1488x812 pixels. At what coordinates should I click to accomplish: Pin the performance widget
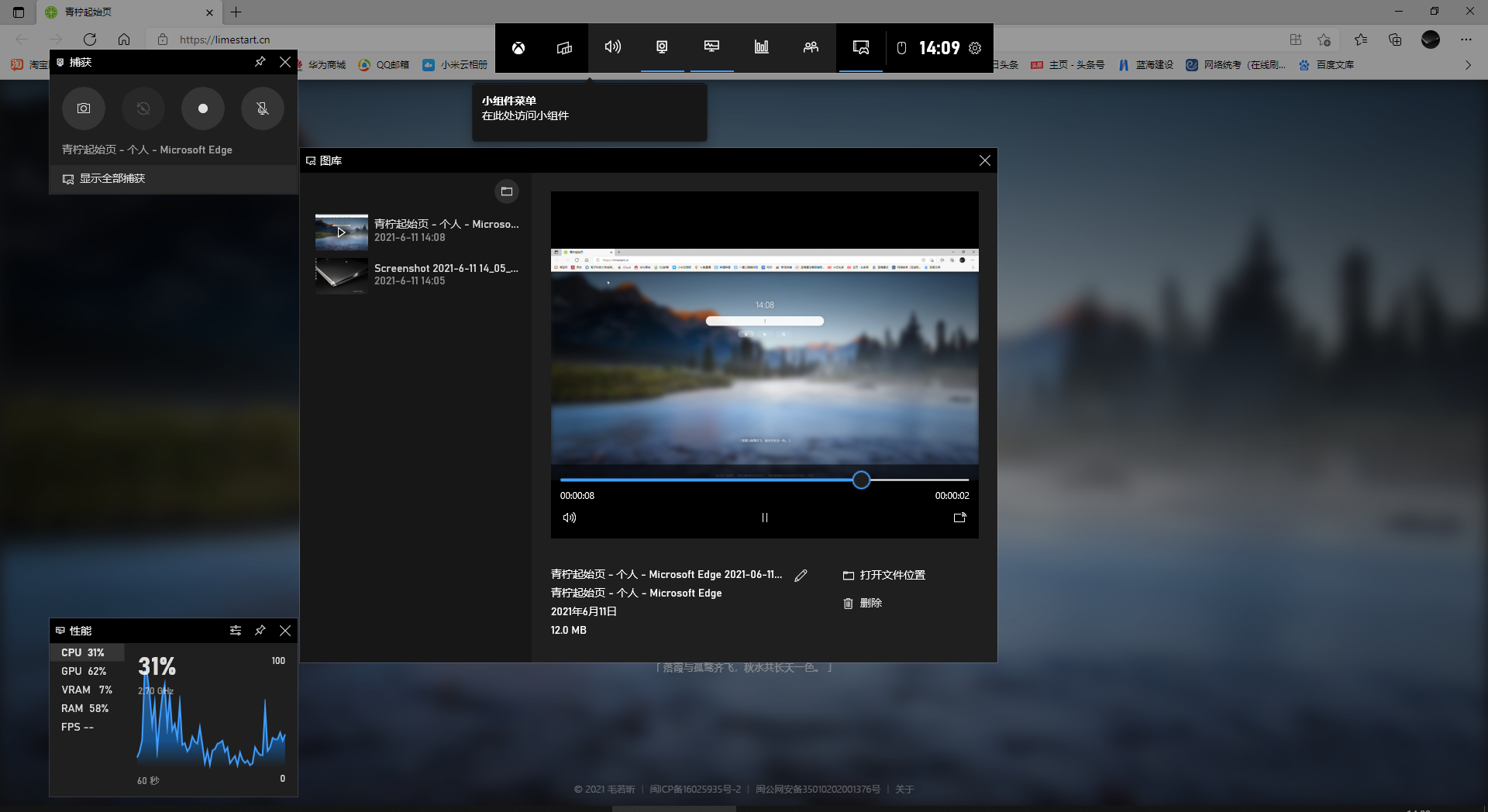coord(260,631)
